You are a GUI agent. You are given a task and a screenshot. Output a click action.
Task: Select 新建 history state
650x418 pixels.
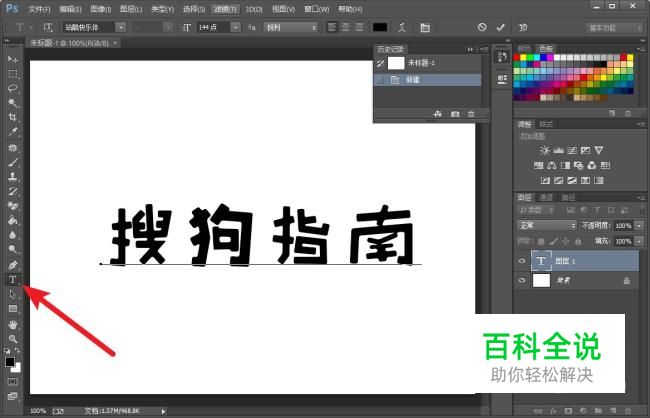click(x=428, y=80)
